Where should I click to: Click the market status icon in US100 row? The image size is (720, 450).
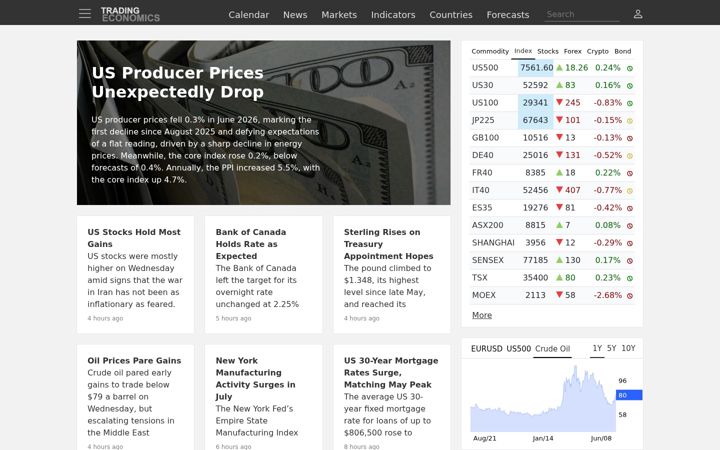[630, 103]
